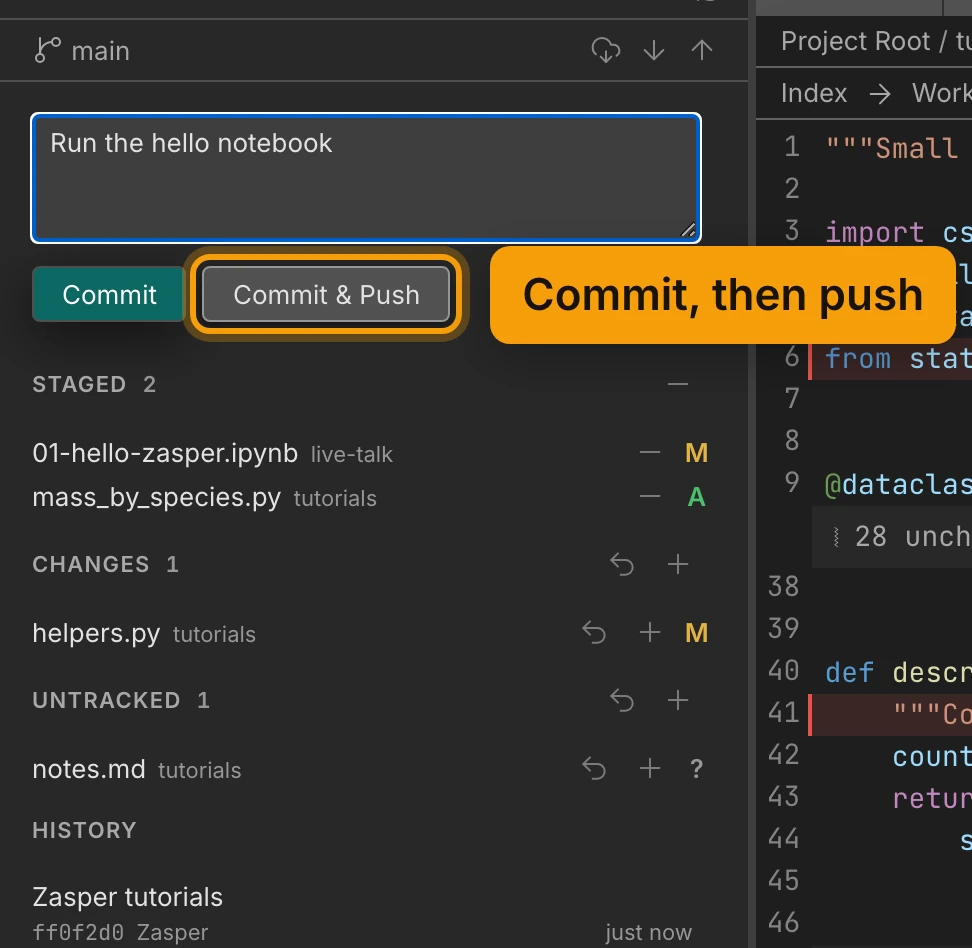Click the @dataclass line in the diff
Screen dimensions: 972x948
[x=898, y=484]
